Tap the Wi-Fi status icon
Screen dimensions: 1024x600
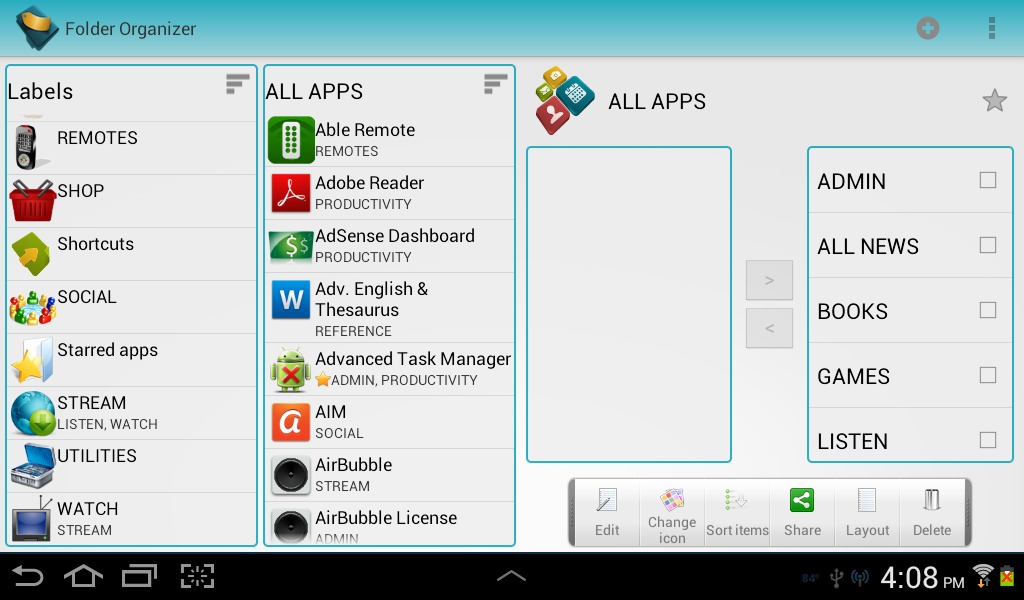point(983,576)
